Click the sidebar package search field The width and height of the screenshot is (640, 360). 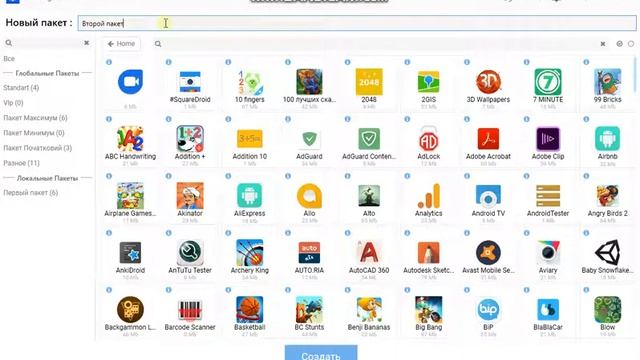[x=48, y=43]
